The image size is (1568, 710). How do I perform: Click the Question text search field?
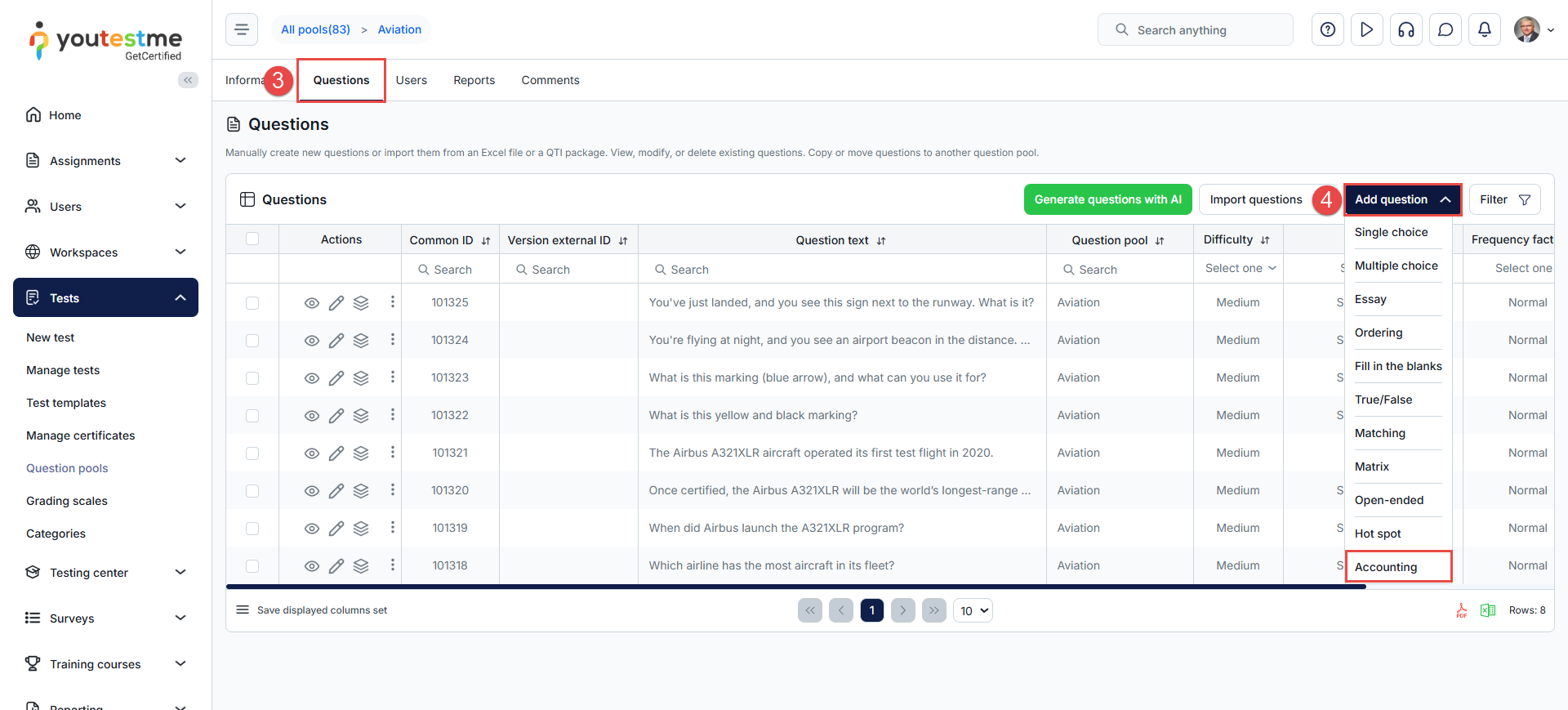tap(841, 270)
